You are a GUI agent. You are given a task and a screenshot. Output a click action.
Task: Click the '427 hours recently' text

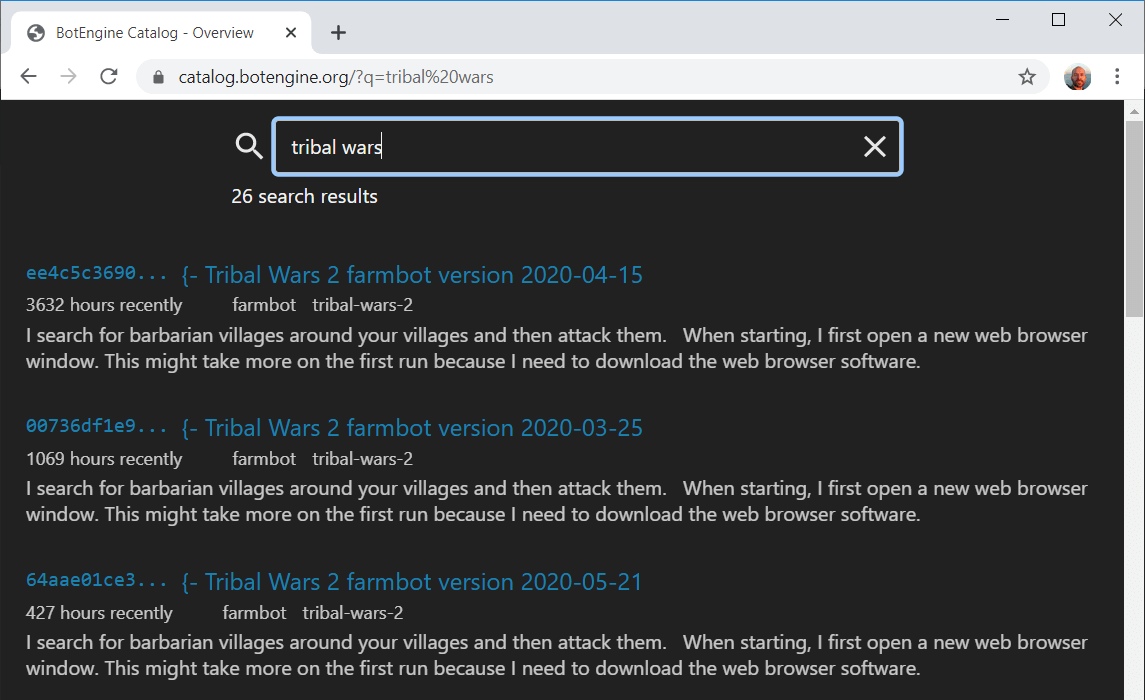(x=99, y=612)
